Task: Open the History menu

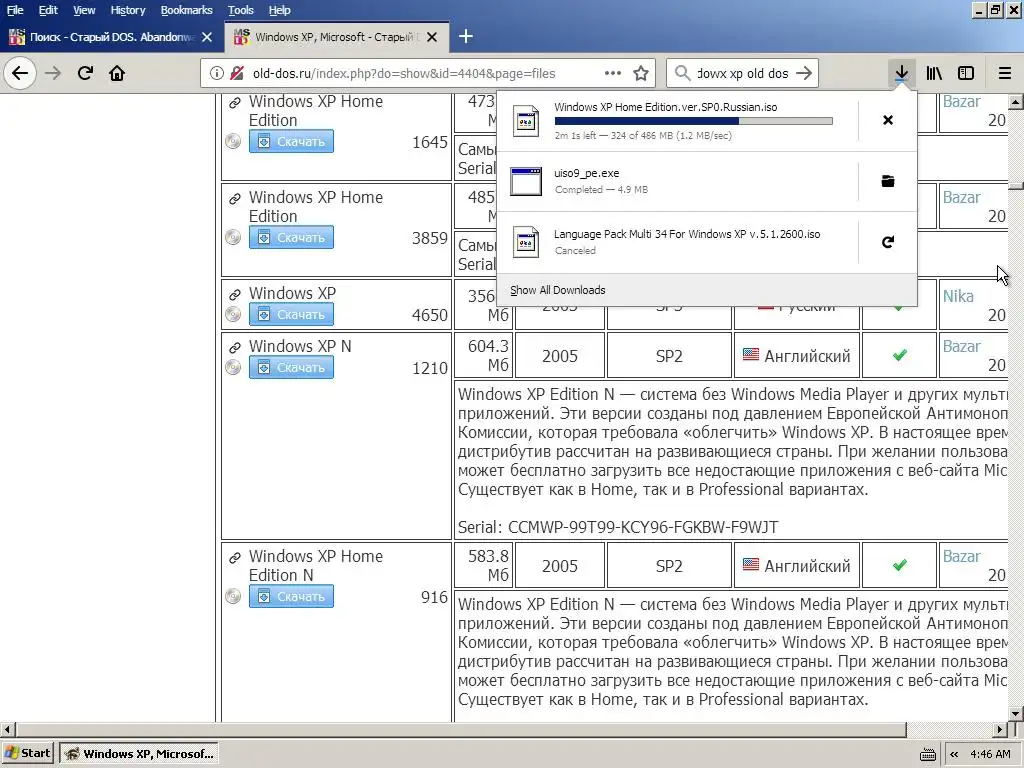Action: [x=127, y=10]
